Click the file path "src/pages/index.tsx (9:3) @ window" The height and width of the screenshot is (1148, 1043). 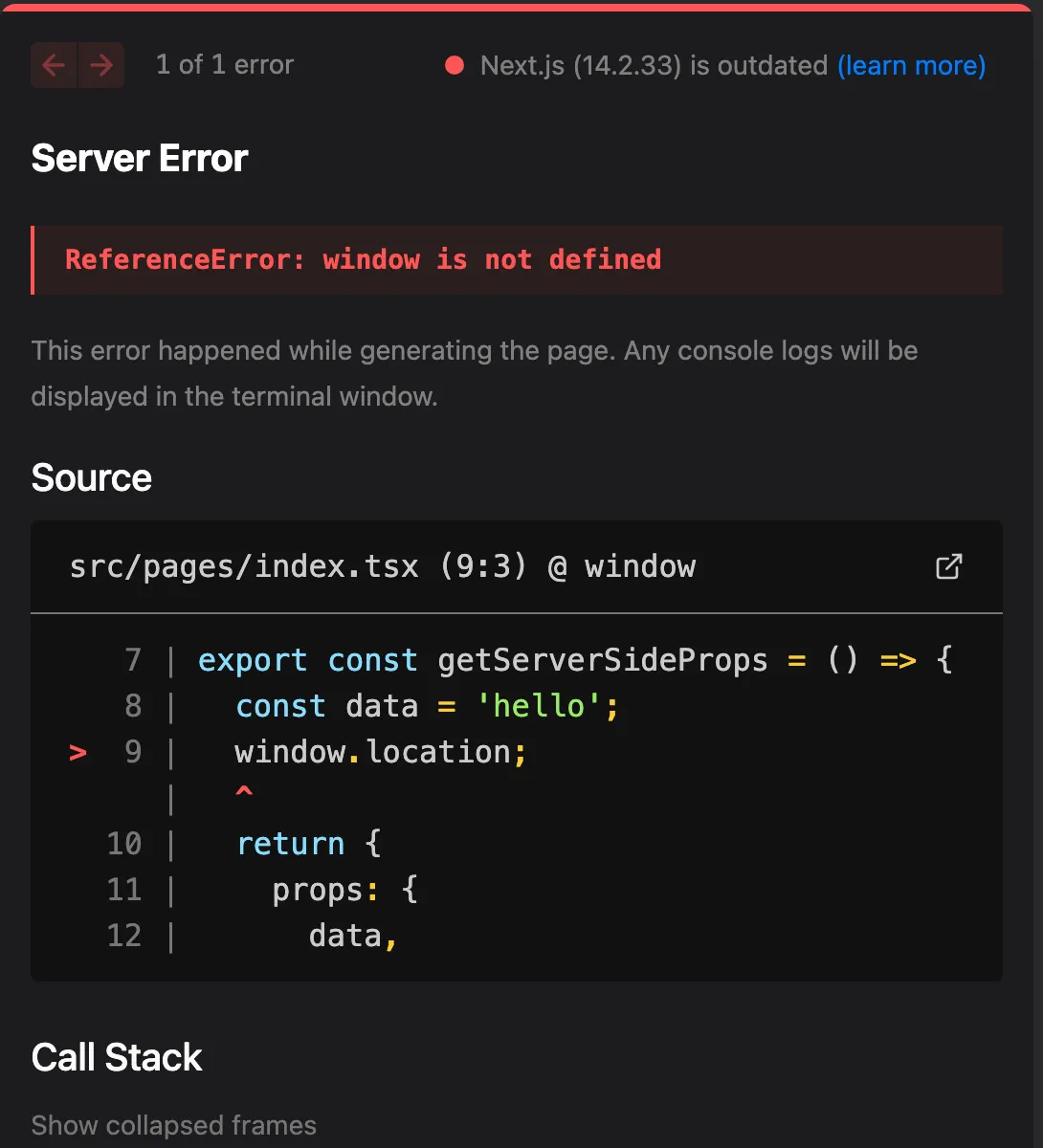(383, 566)
